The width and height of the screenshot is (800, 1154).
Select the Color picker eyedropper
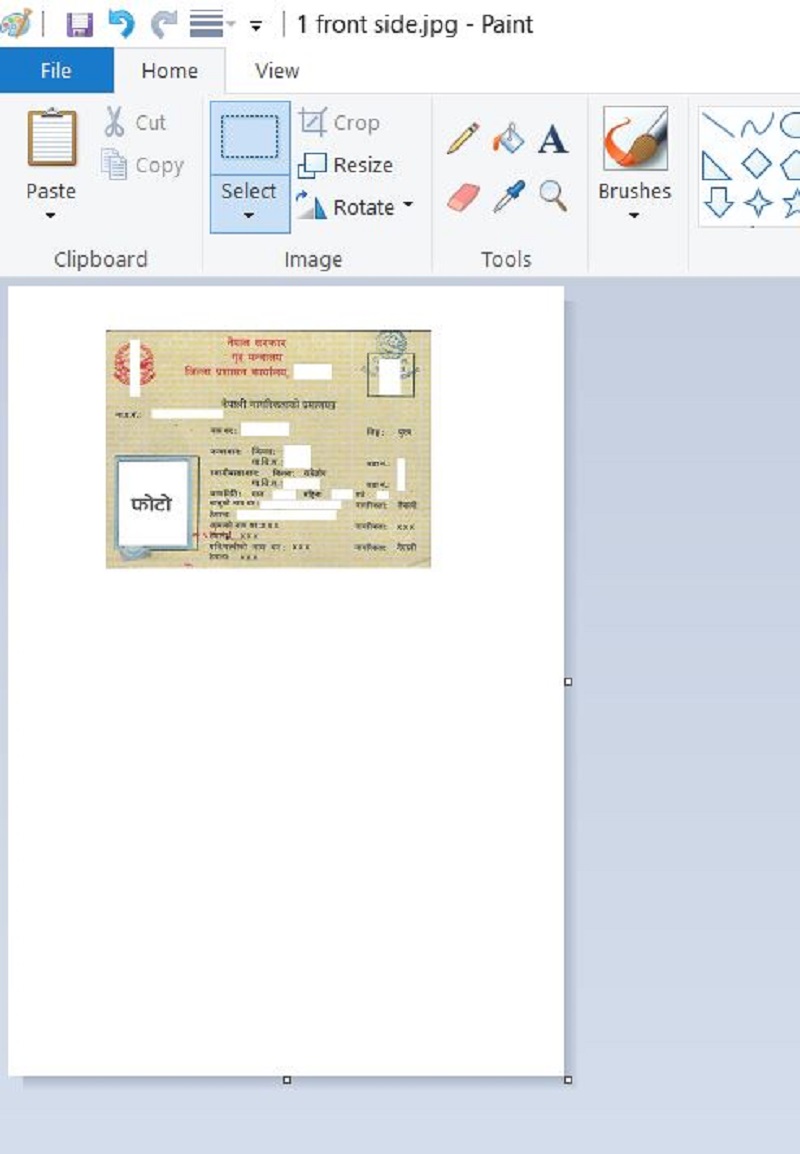tap(508, 196)
